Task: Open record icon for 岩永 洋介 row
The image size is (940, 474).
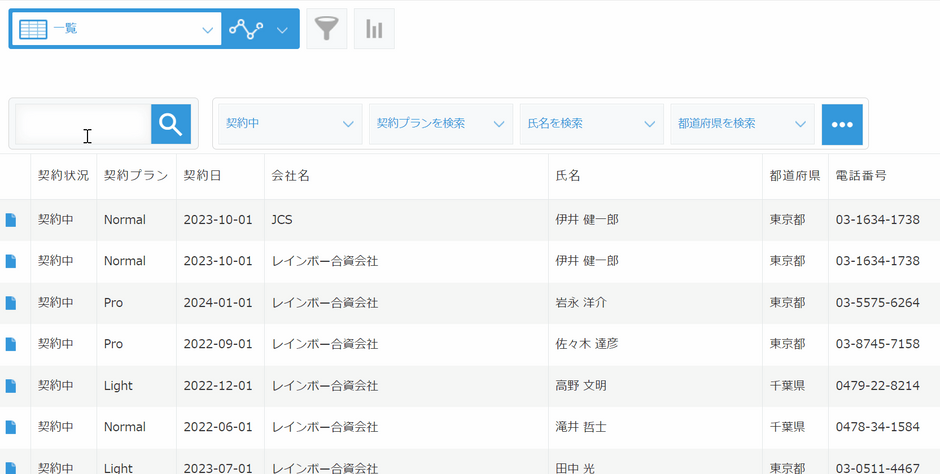Action: coord(11,303)
